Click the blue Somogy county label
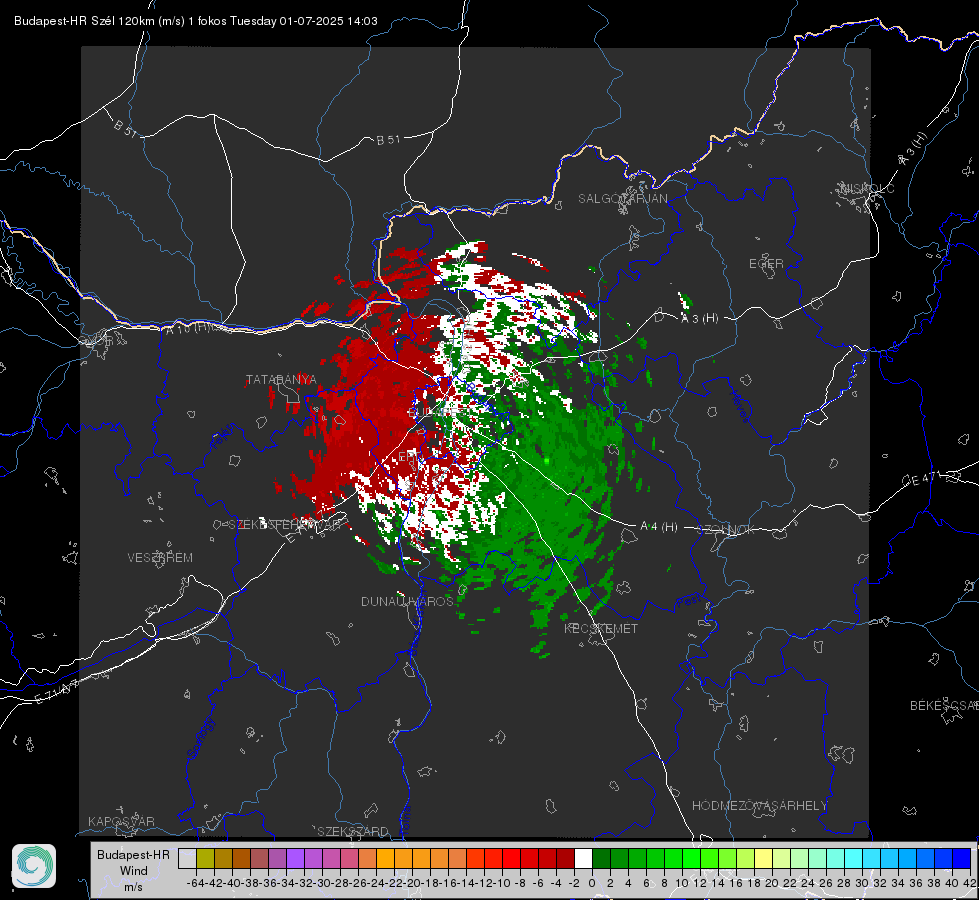Image resolution: width=979 pixels, height=900 pixels. tap(201, 738)
